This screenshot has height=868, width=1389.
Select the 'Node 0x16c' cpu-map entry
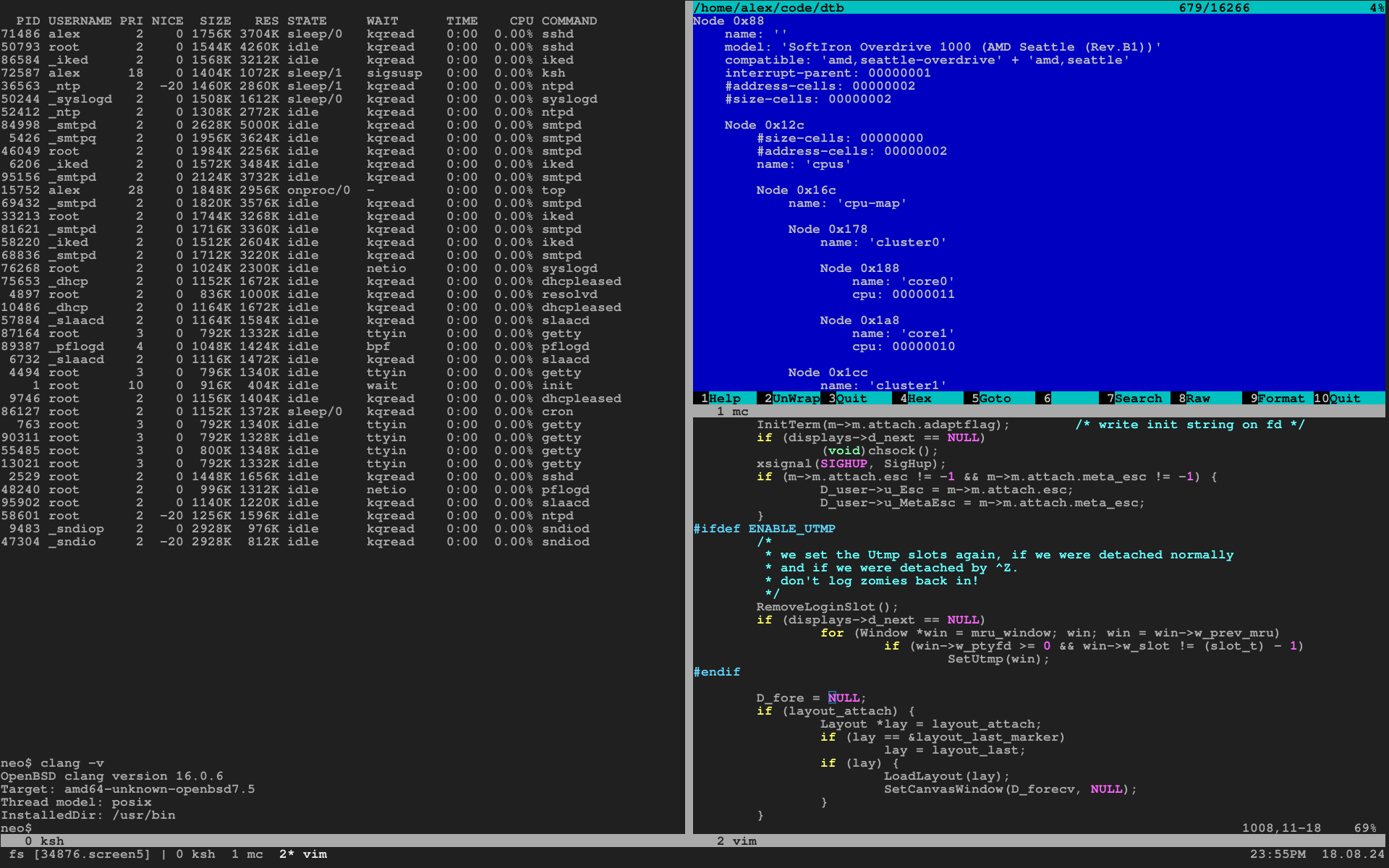pos(796,190)
